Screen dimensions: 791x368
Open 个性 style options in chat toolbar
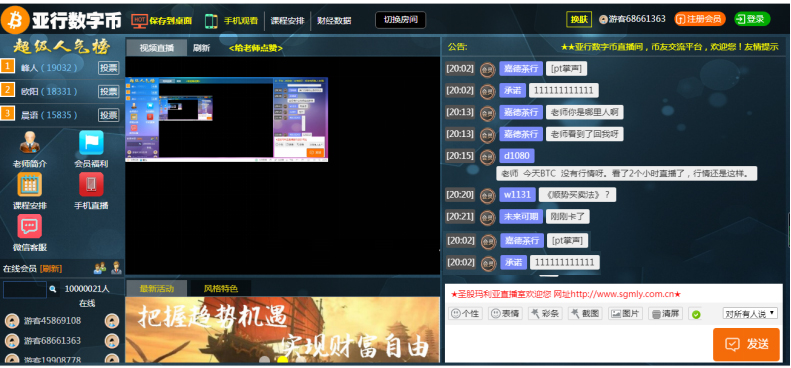[x=465, y=313]
